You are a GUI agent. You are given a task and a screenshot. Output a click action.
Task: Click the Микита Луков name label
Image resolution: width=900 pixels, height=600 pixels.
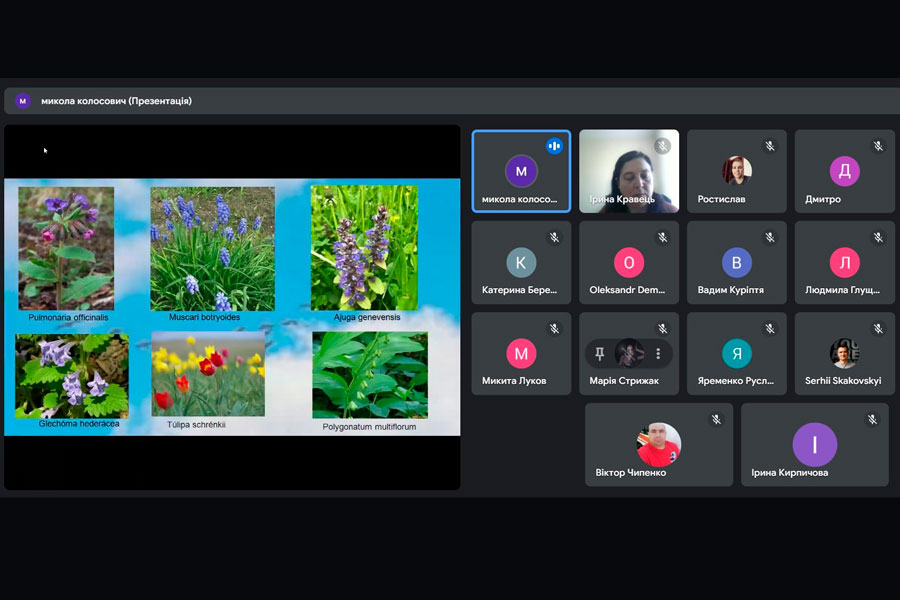513,381
